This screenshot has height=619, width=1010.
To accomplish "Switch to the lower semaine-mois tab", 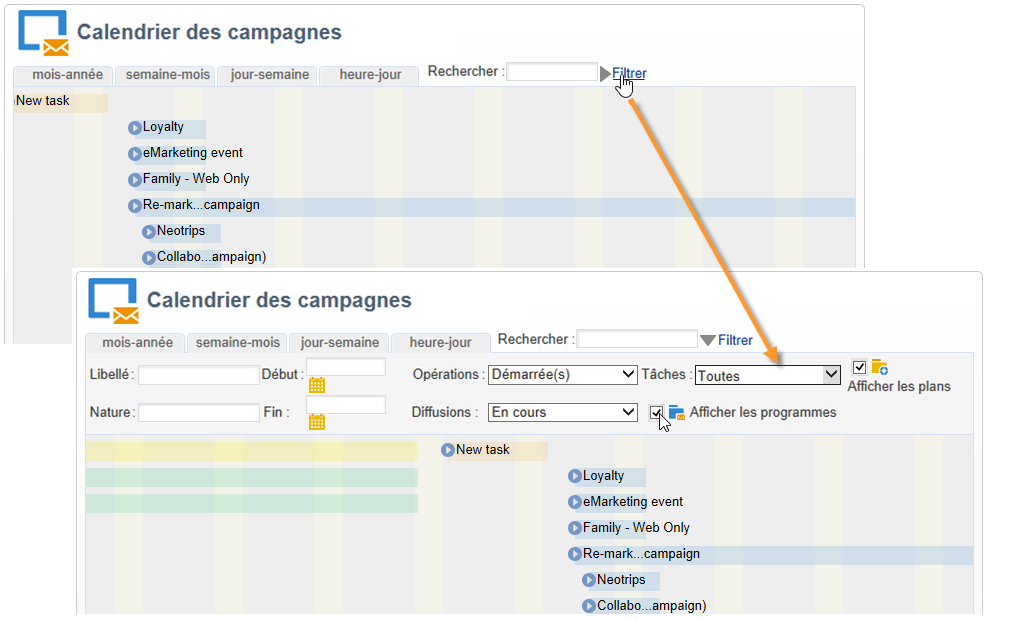I will click(x=237, y=342).
